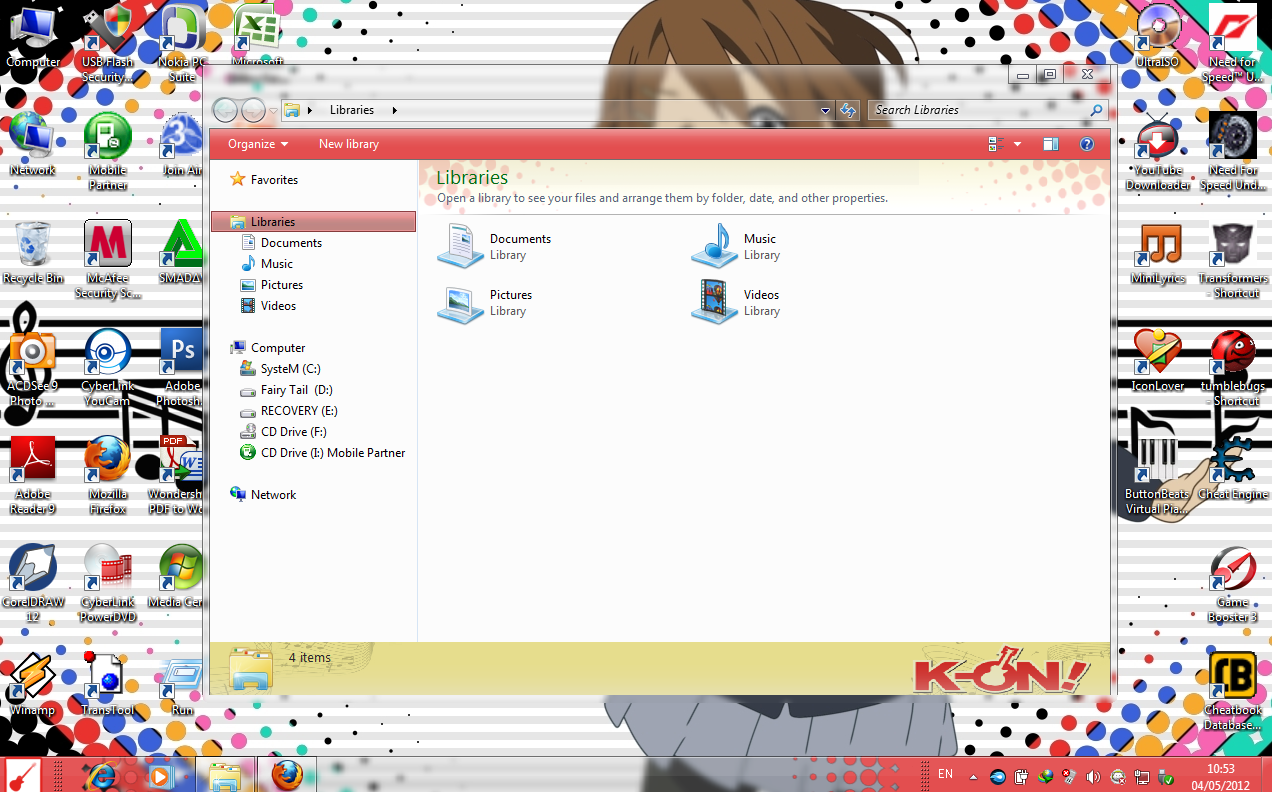Expand the arrow before Libraries breadcrumb

click(x=310, y=110)
